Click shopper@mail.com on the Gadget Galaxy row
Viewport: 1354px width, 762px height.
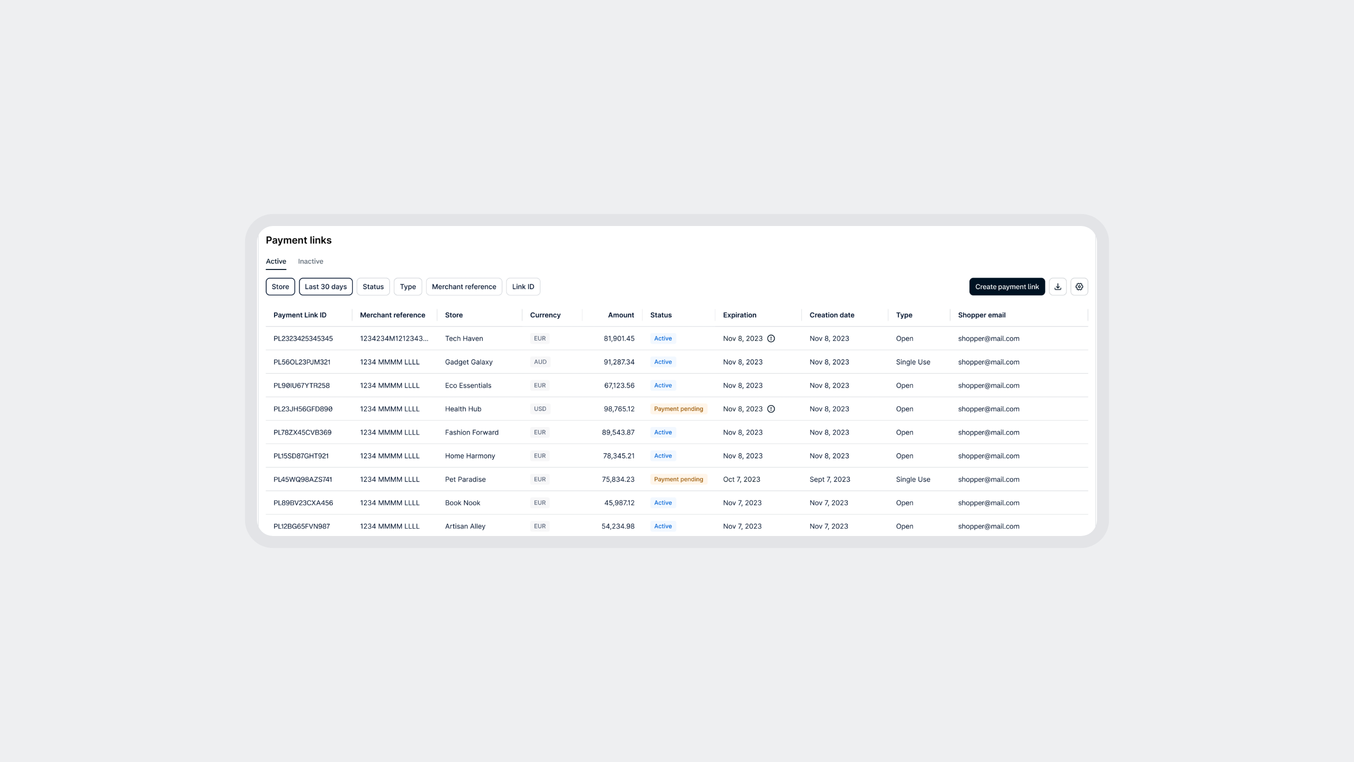coord(988,361)
